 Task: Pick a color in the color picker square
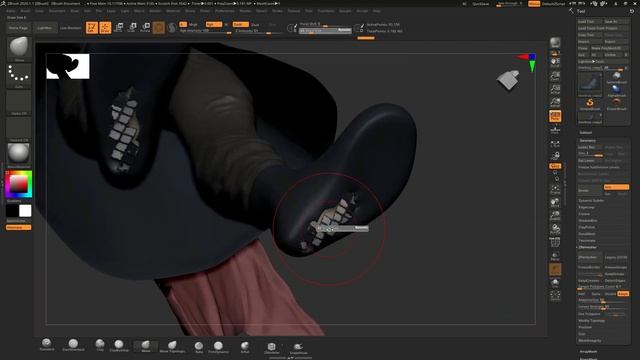(18, 184)
